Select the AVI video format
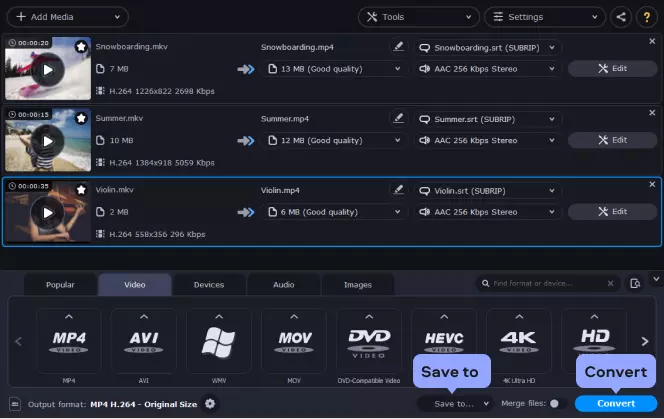The image size is (664, 419). [144, 341]
